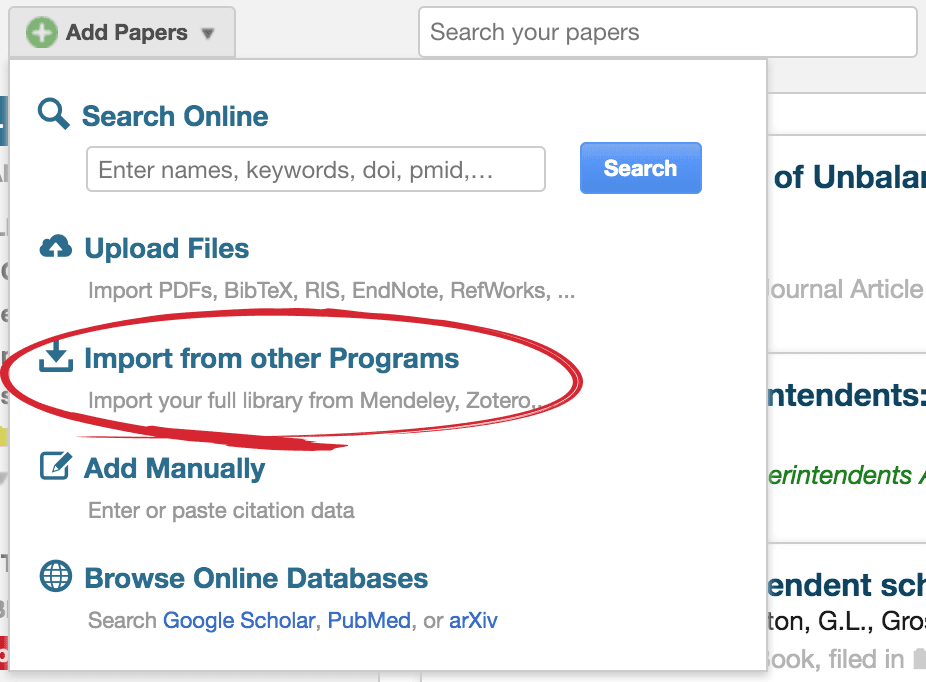Image resolution: width=926 pixels, height=682 pixels.
Task: Choose Import from other Programs
Action: click(x=272, y=358)
